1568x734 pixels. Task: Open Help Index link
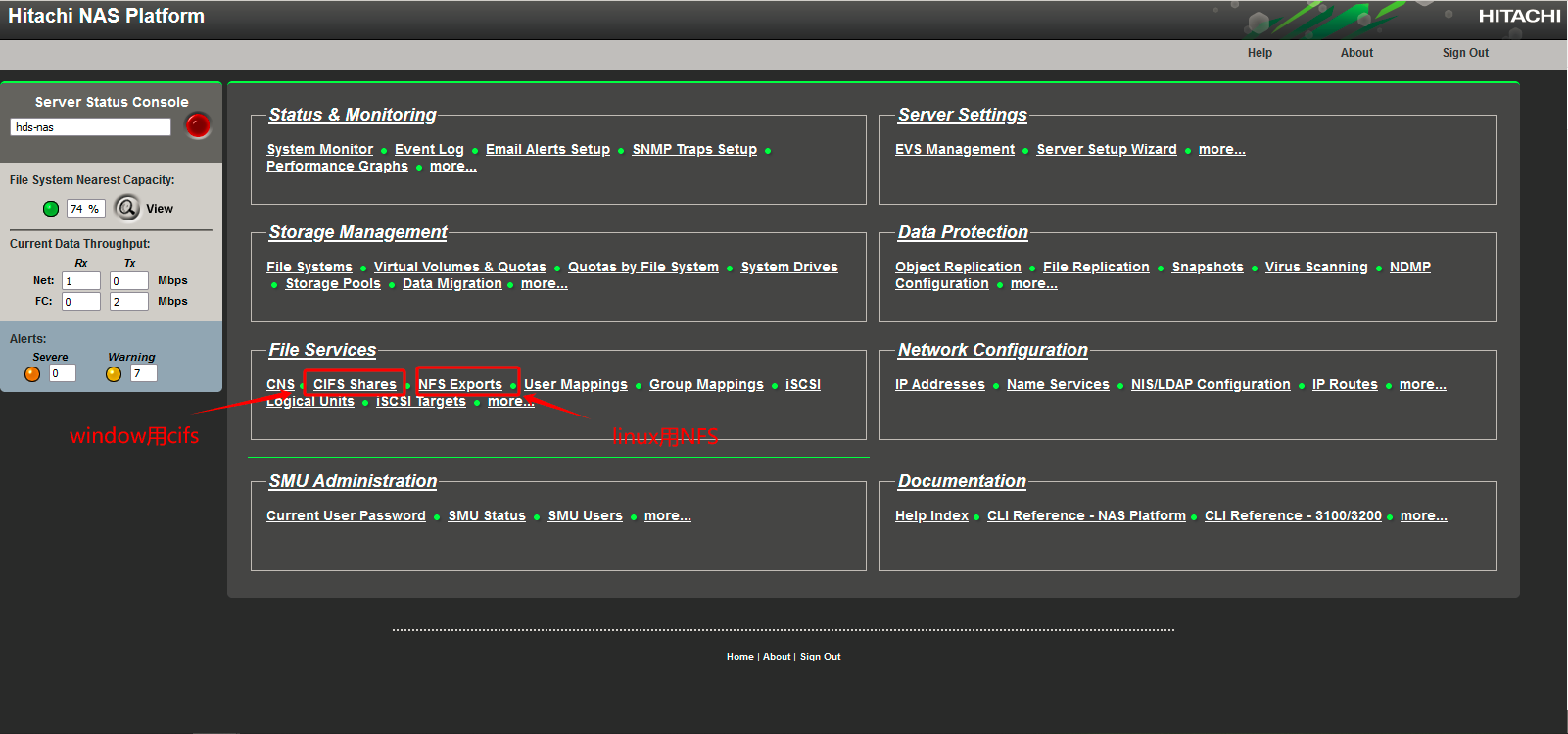coord(931,515)
